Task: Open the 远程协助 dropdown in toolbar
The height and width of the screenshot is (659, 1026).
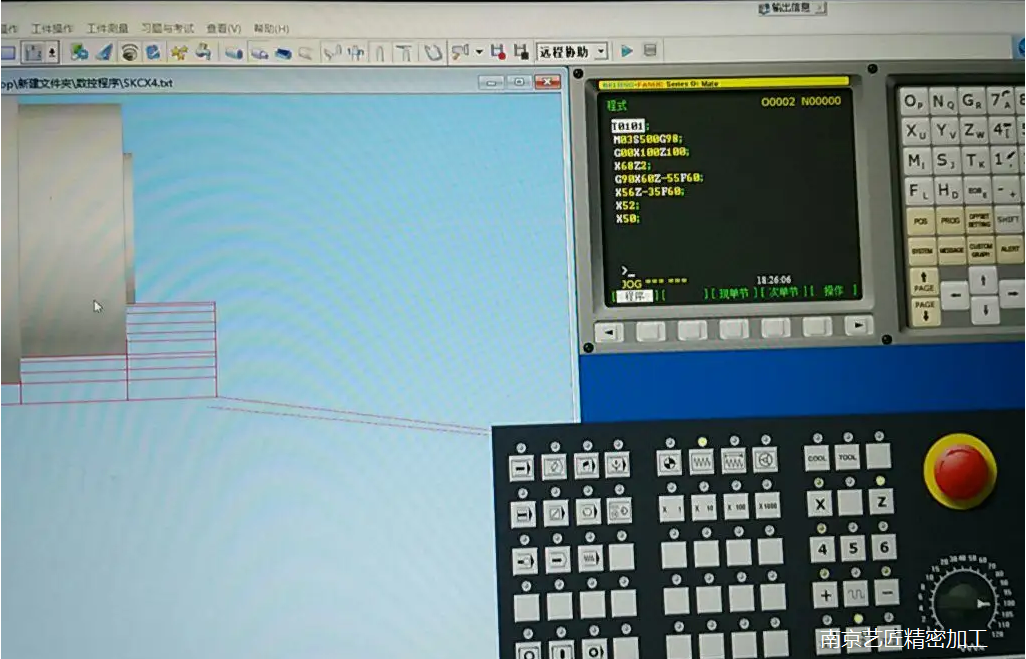Action: [x=601, y=51]
